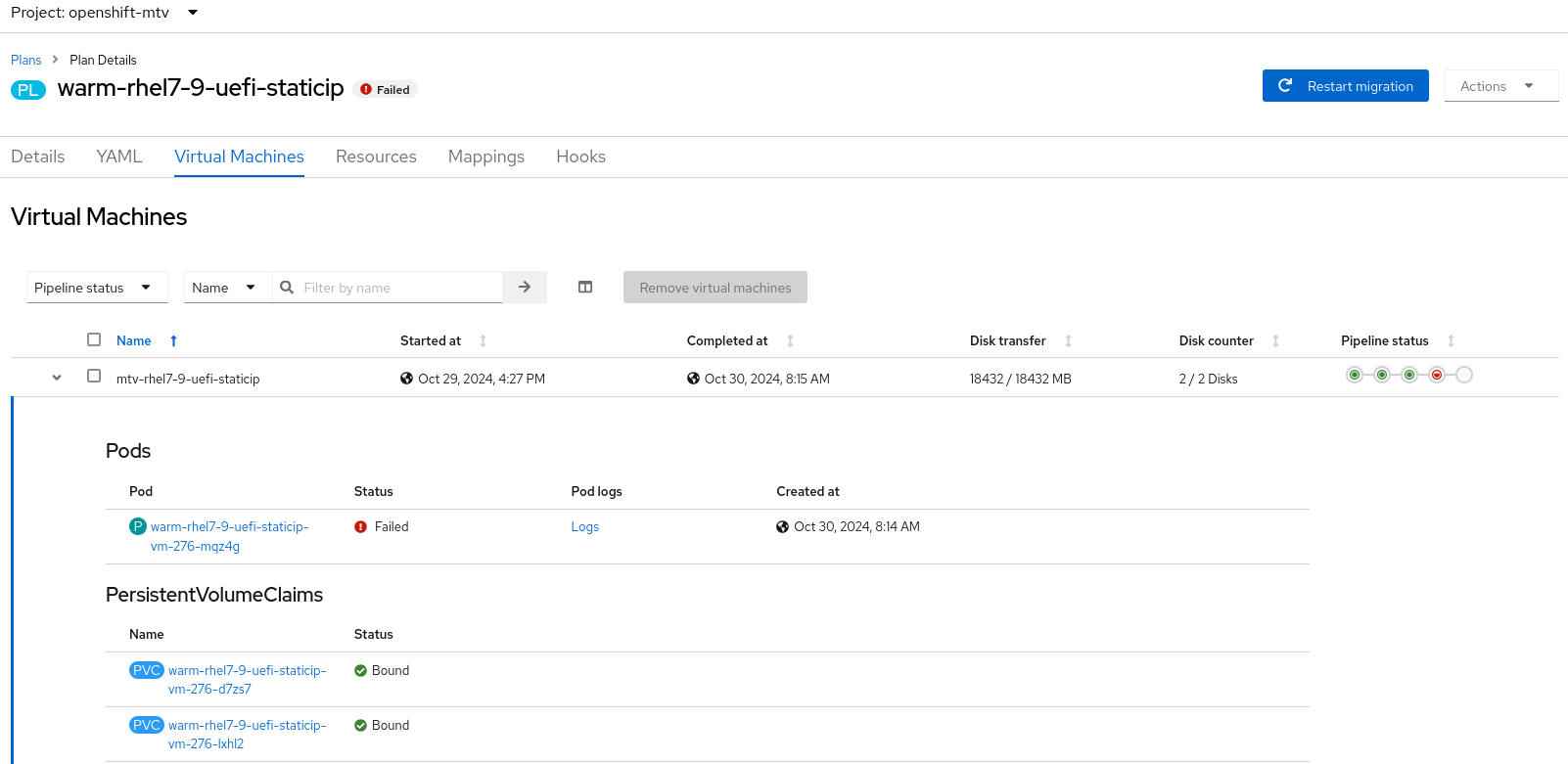The height and width of the screenshot is (764, 1568).
Task: Collapse the mtv-rhel7-9-uefi-staticip row details
Action: click(x=57, y=378)
